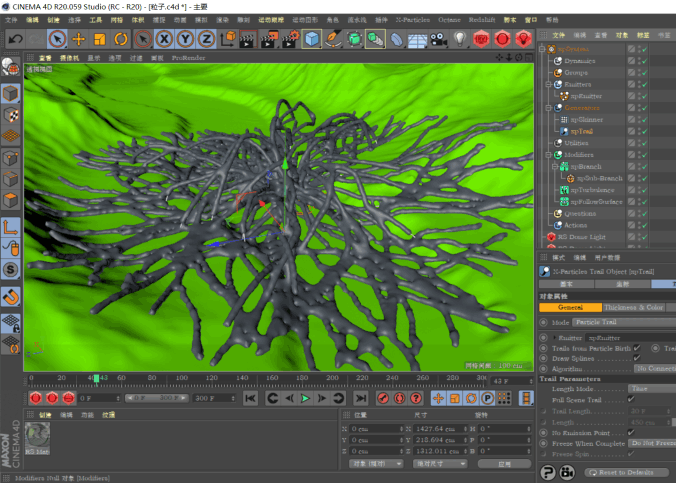
Task: Enable the magnet snapping tool
Action: pyautogui.click(x=10, y=297)
